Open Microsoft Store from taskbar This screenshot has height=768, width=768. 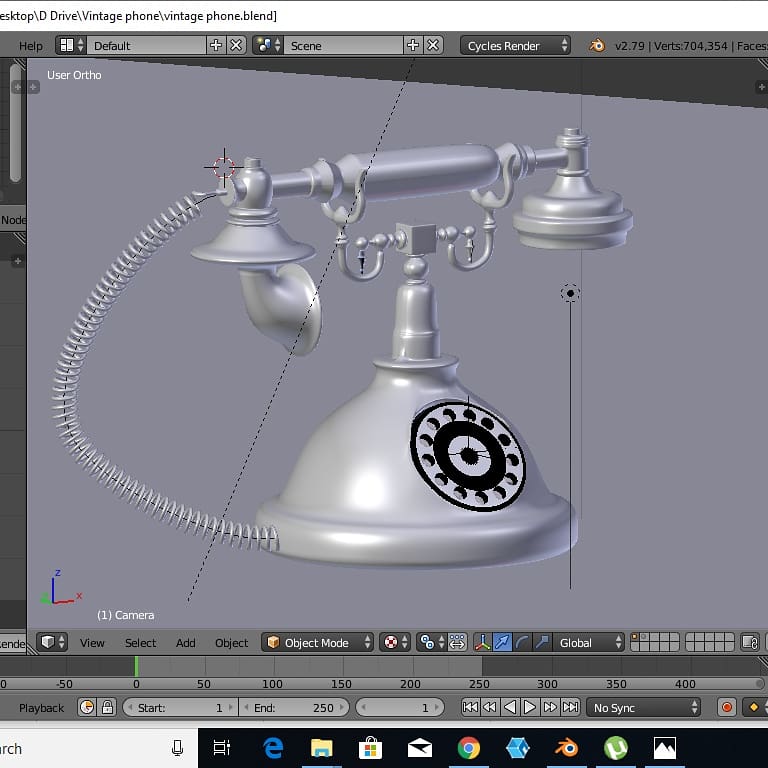[370, 748]
